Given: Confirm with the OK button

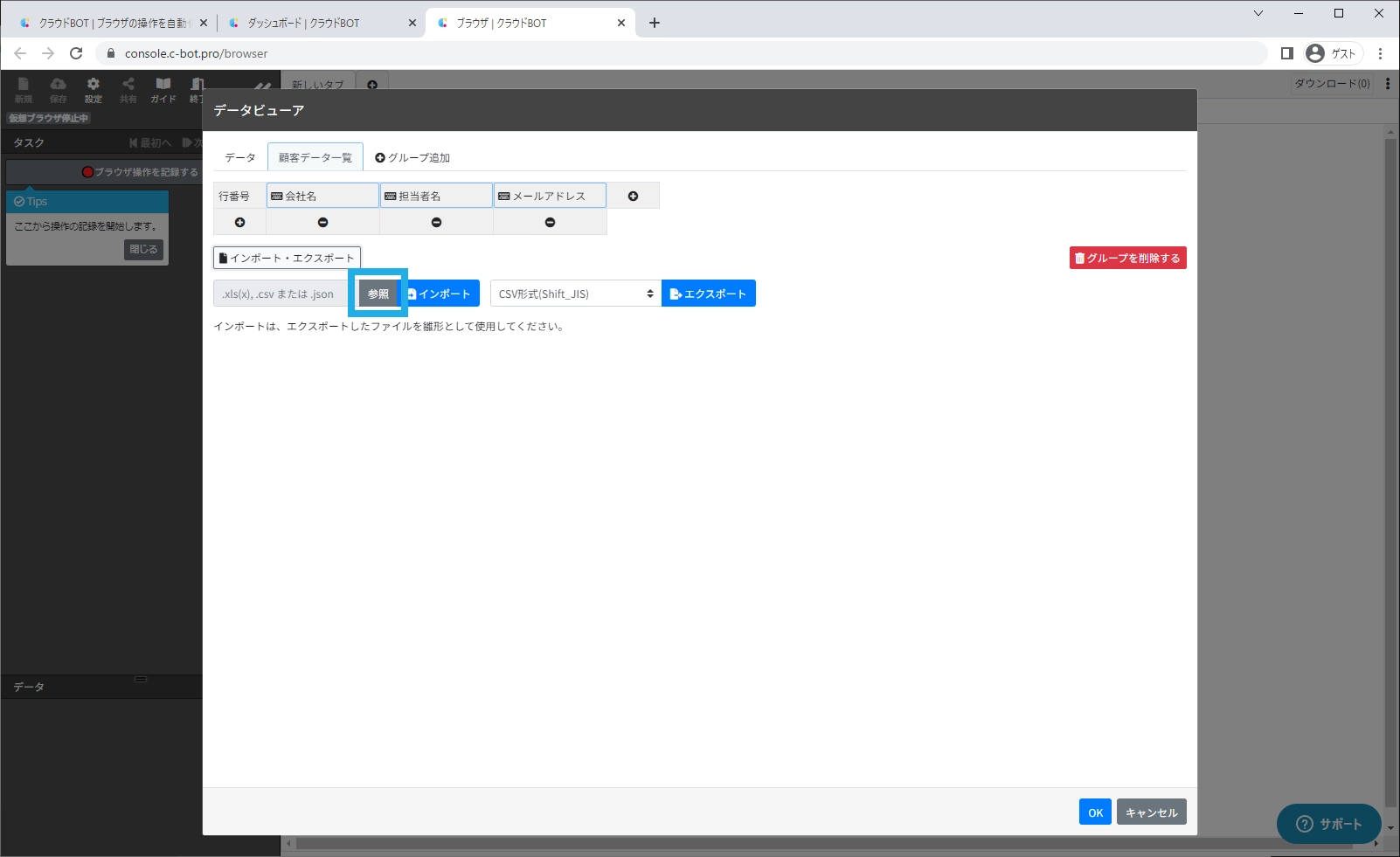Looking at the screenshot, I should click(x=1094, y=812).
